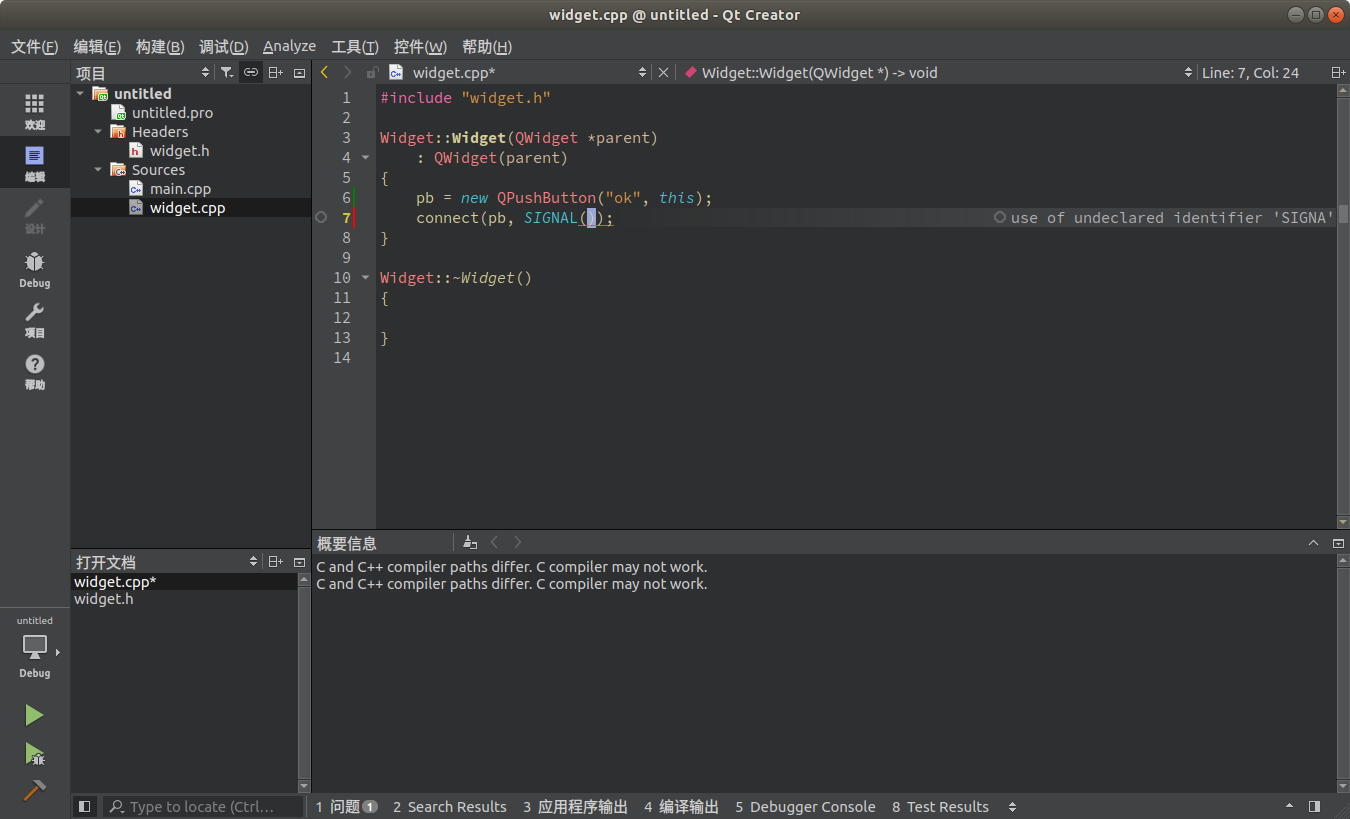Viewport: 1350px width, 819px height.
Task: Fold the destructor block at line 10
Action: pos(365,277)
